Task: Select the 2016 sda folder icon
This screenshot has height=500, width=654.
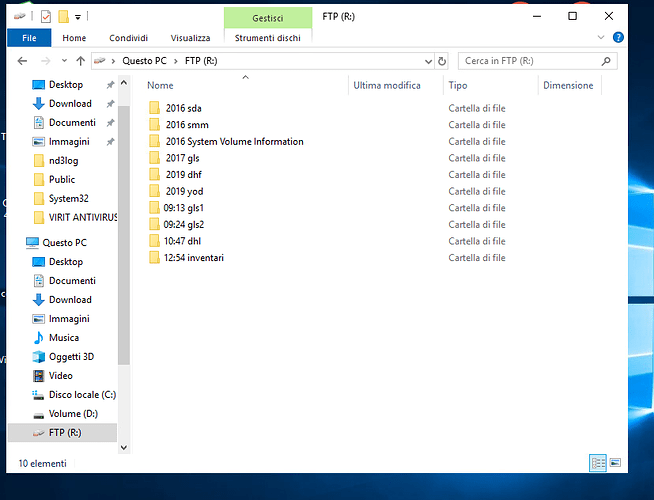Action: click(x=154, y=108)
